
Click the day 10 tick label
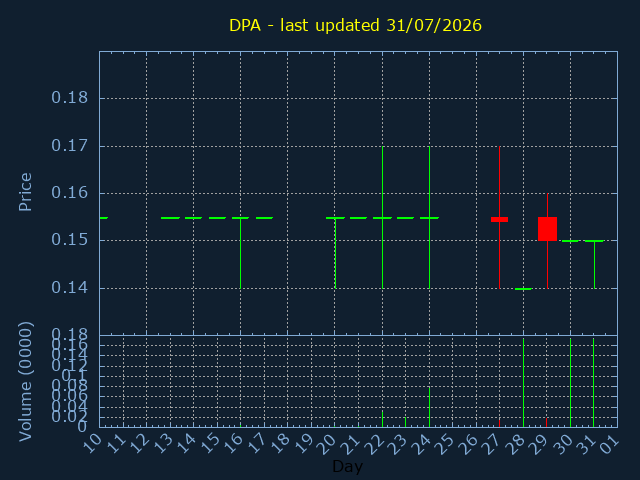91,444
